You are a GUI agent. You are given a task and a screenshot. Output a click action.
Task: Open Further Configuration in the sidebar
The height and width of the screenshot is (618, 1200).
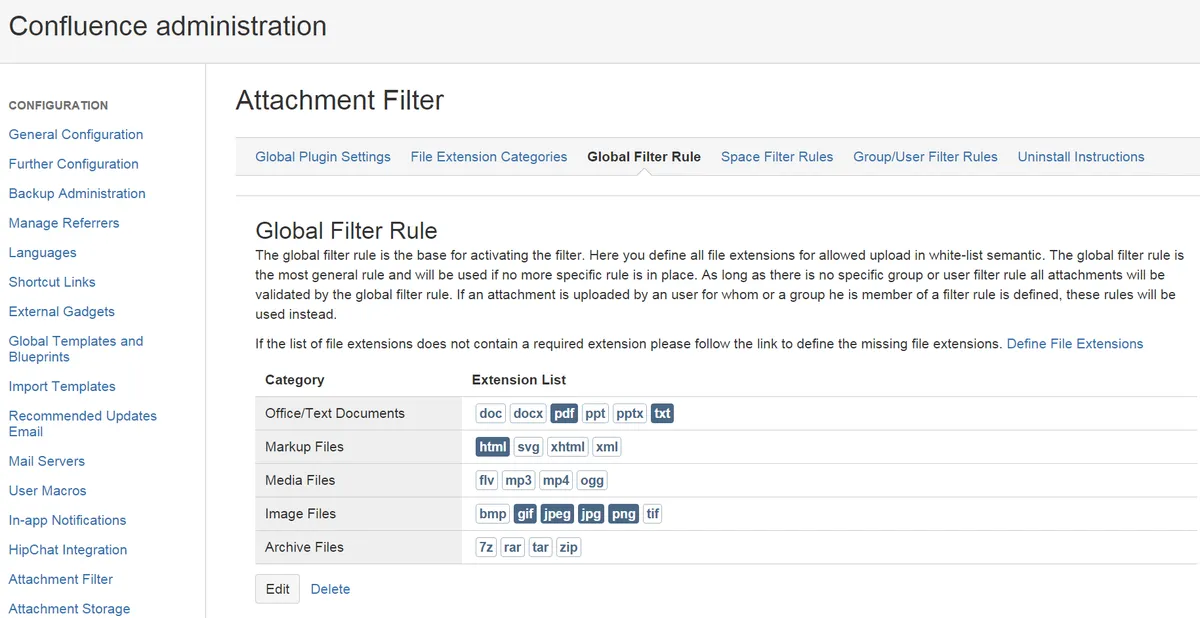(74, 164)
